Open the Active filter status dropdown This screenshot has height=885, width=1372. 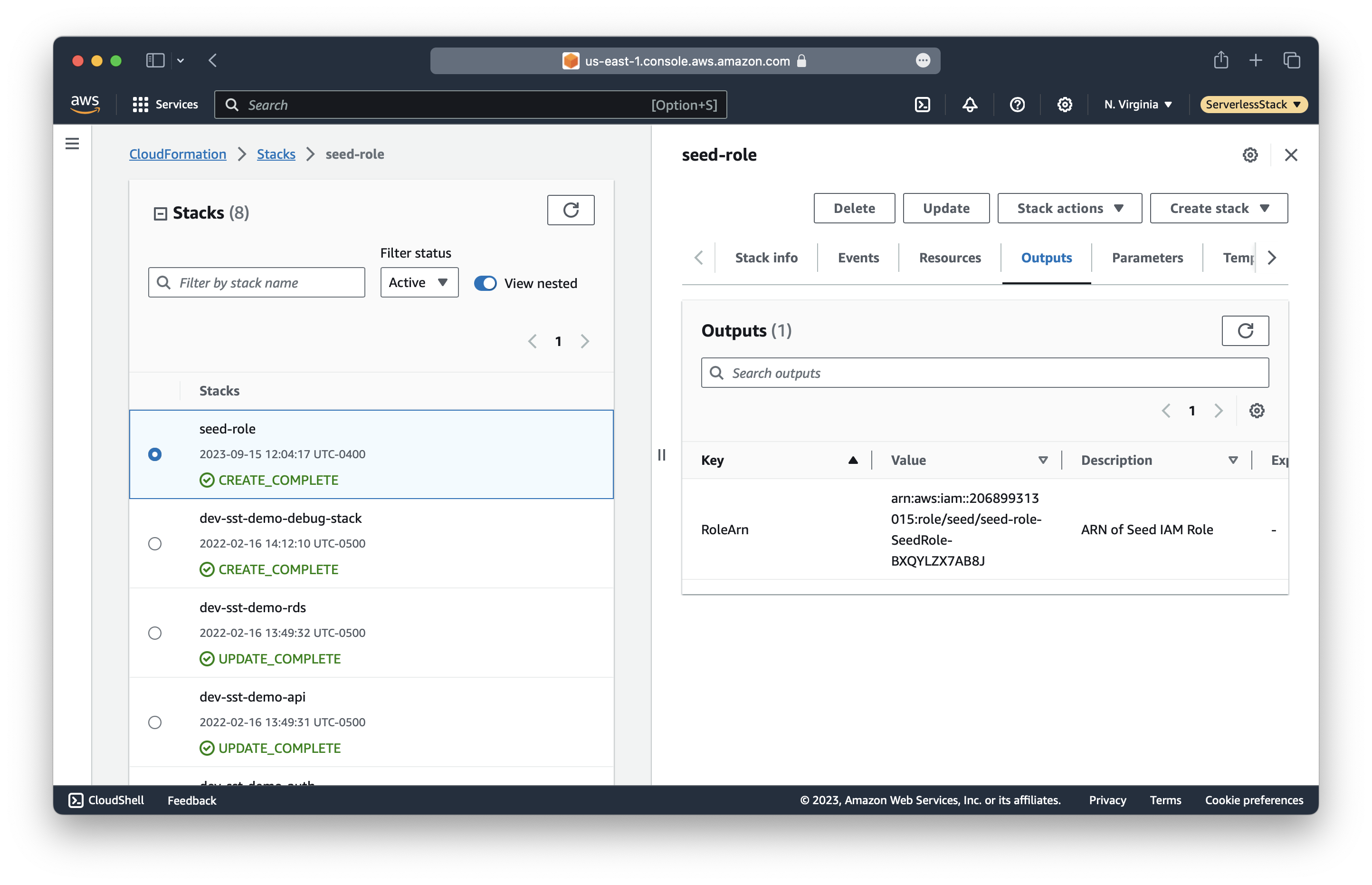419,283
